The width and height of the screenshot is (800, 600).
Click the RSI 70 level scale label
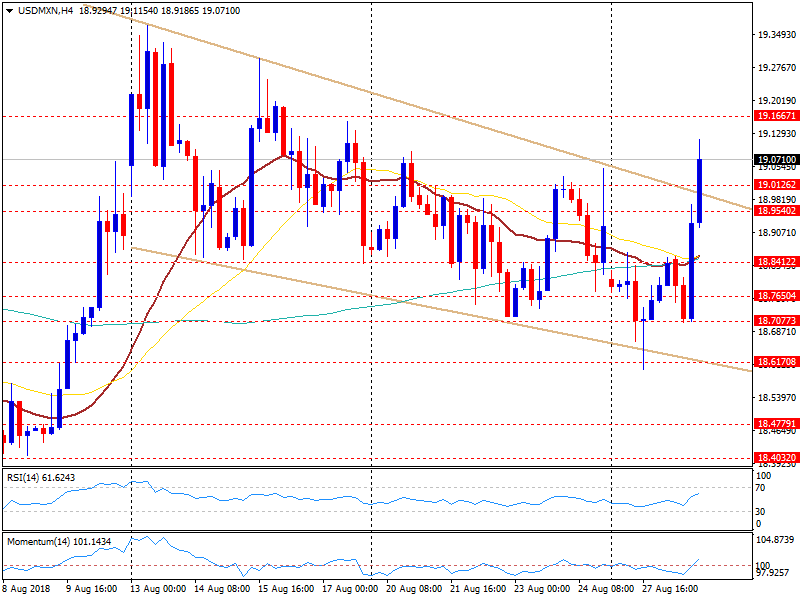click(761, 488)
